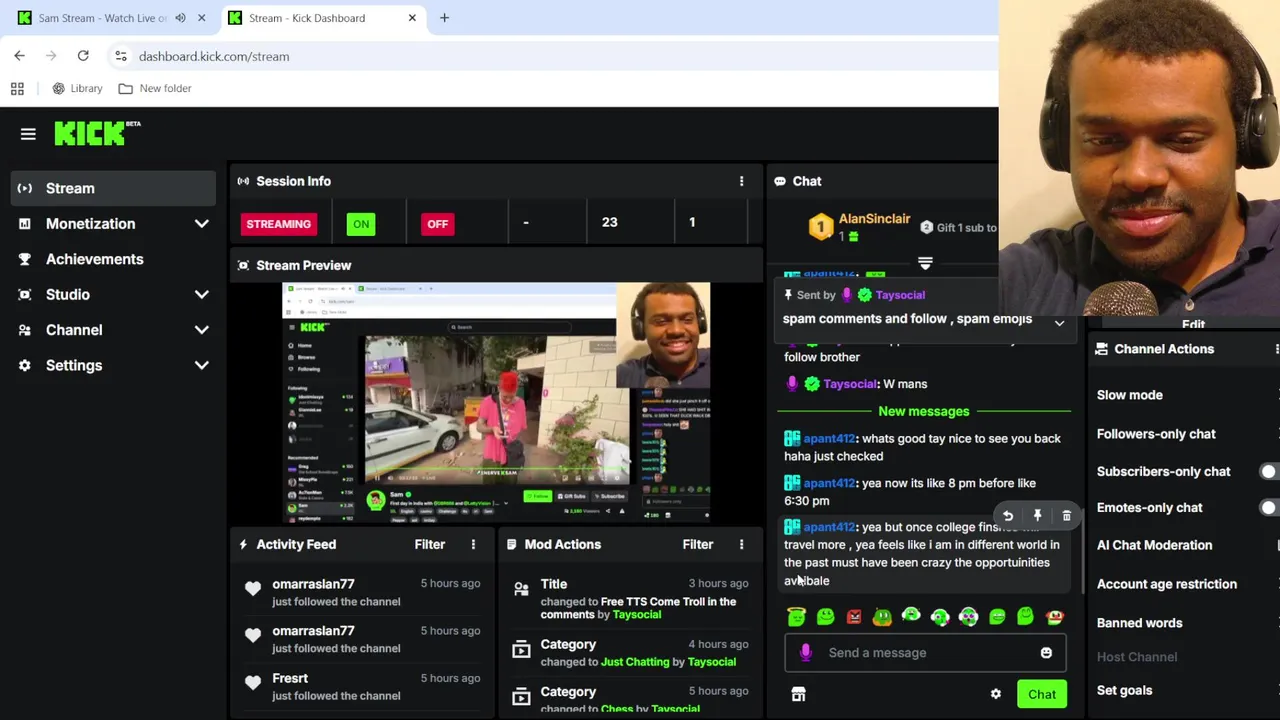Click Taysocial link in Title change row
The width and height of the screenshot is (1280, 720).
point(636,615)
